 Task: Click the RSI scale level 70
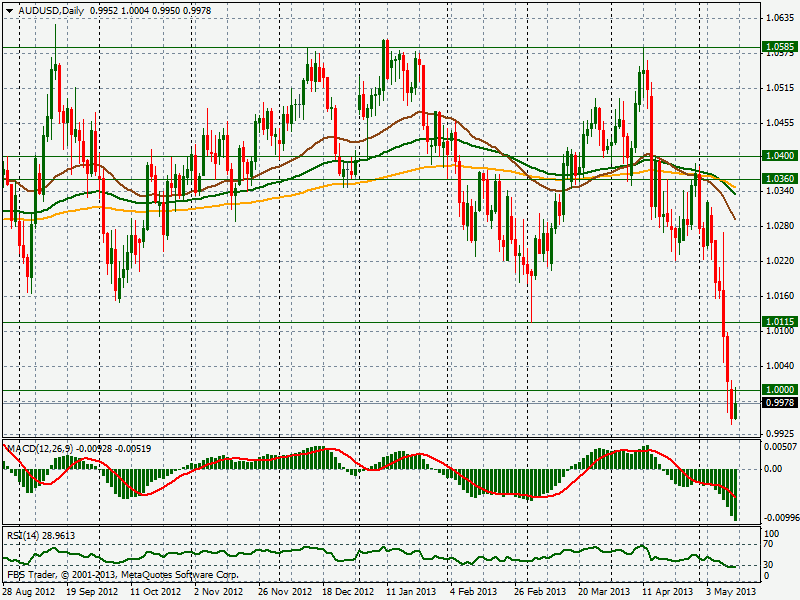point(768,544)
